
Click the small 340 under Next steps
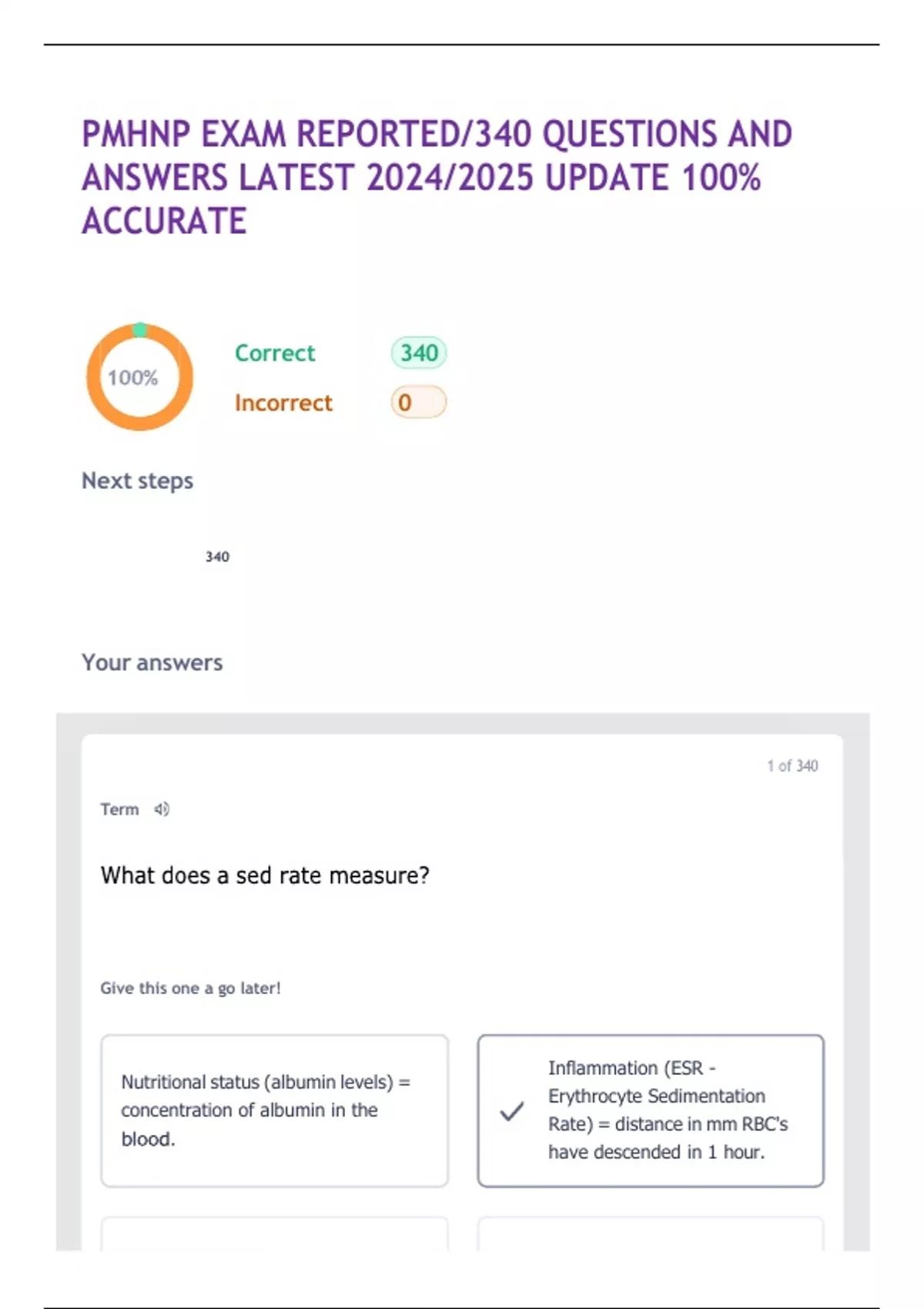[217, 557]
